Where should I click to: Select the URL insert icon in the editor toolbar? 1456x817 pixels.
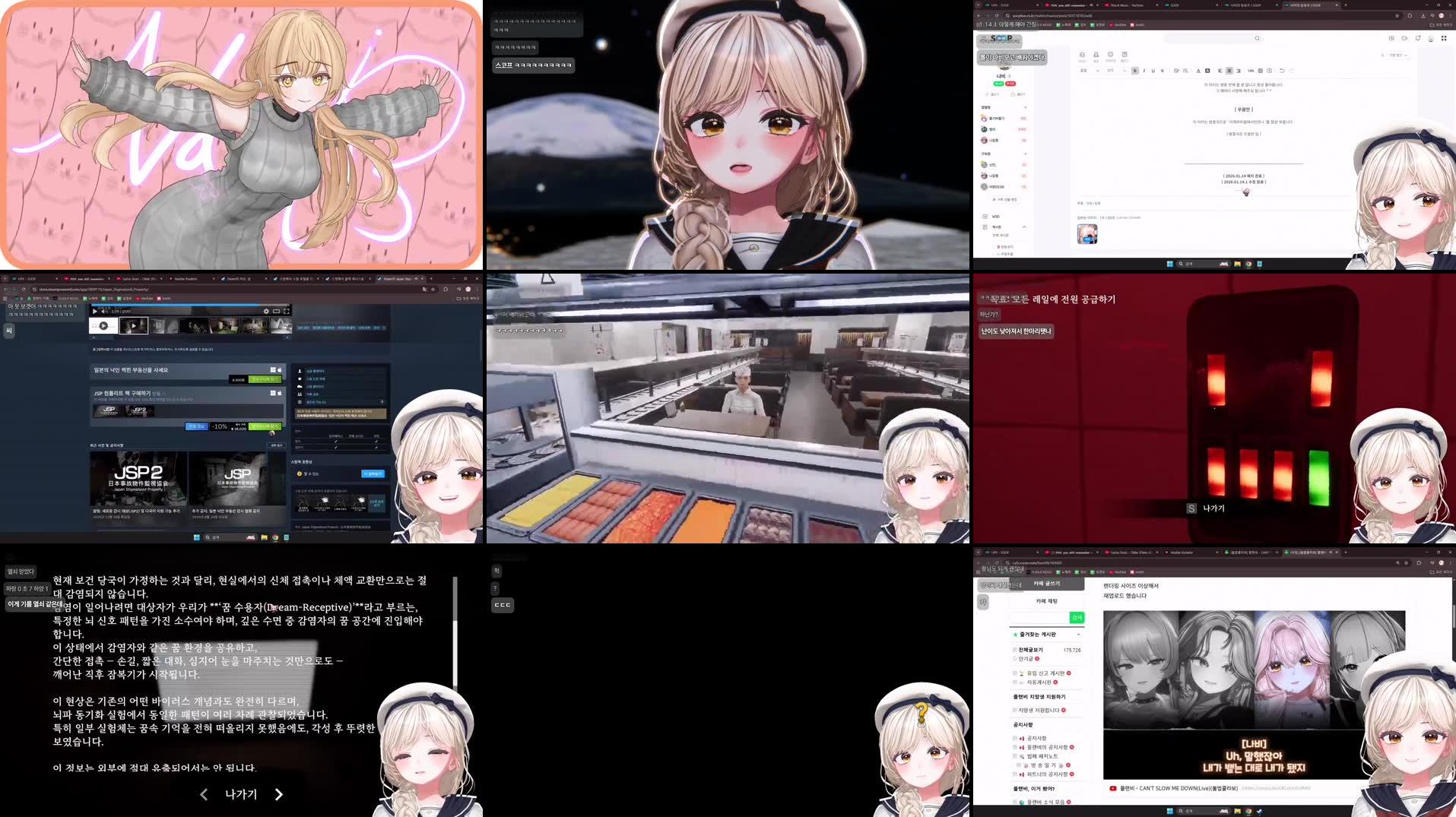click(x=1250, y=70)
